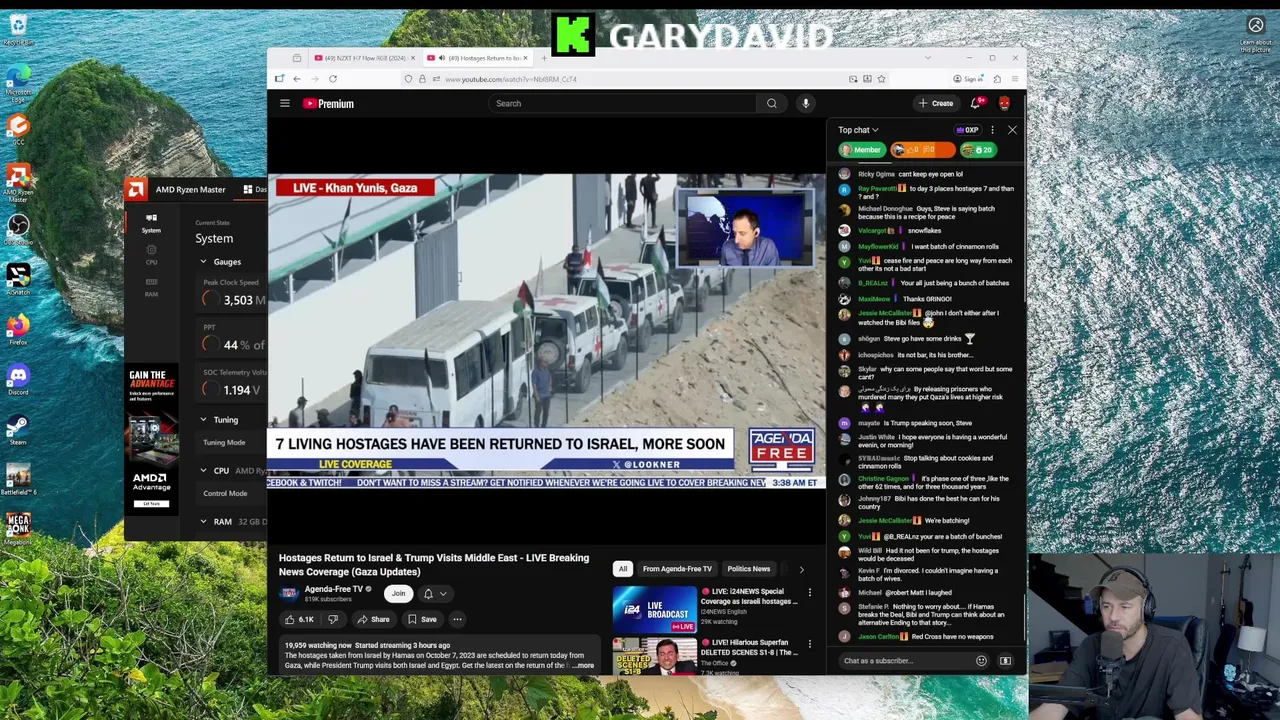1280x720 pixels.
Task: Open the Discord desktop shortcut
Action: [18, 379]
